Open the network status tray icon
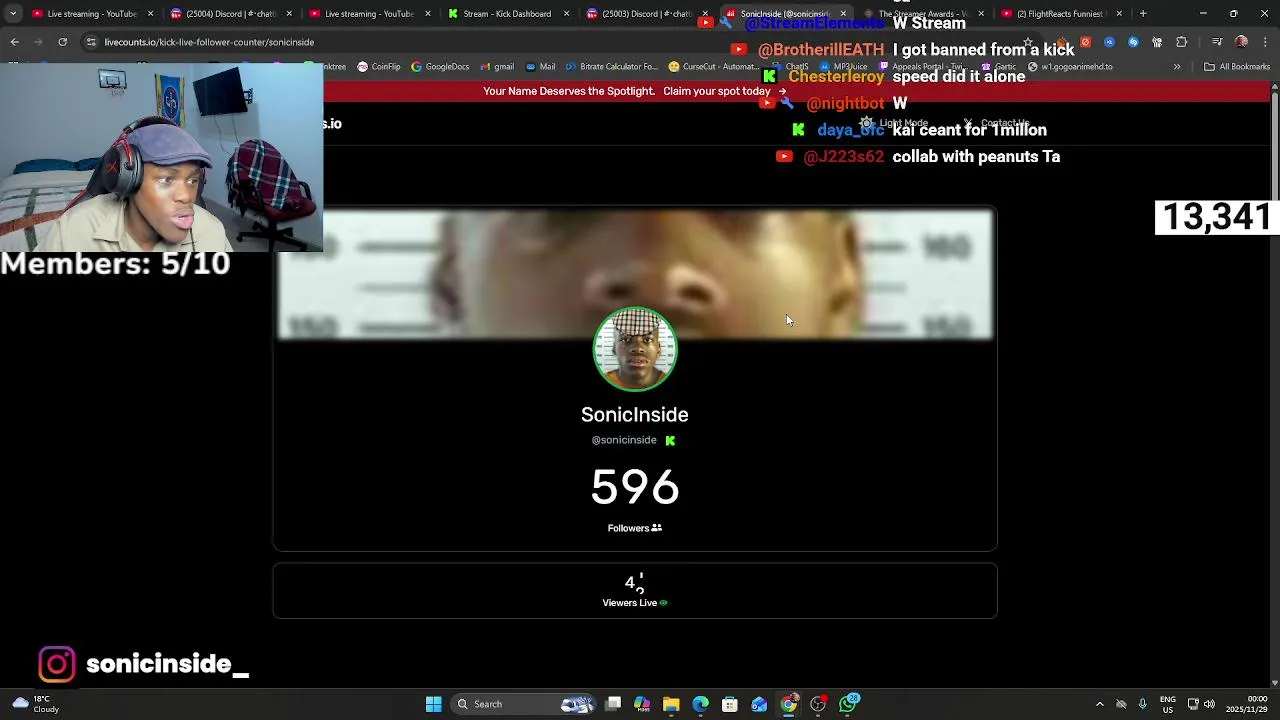 point(1193,704)
